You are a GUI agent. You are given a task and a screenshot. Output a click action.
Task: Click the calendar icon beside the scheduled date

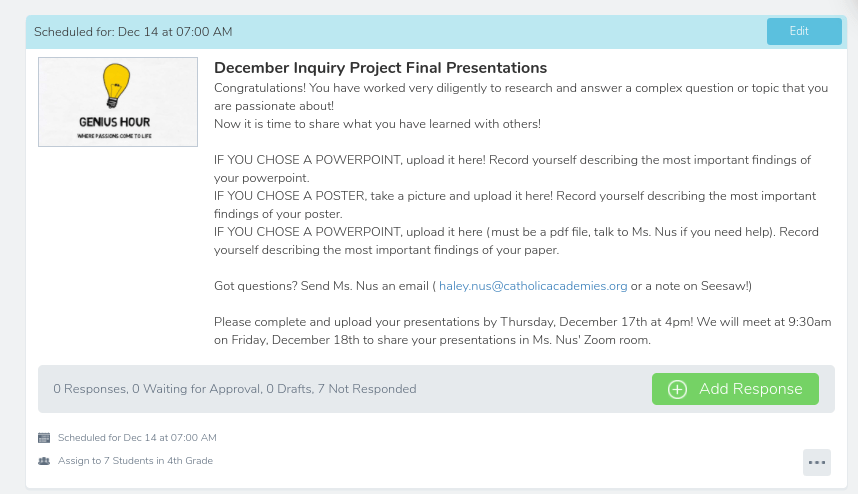click(x=44, y=438)
